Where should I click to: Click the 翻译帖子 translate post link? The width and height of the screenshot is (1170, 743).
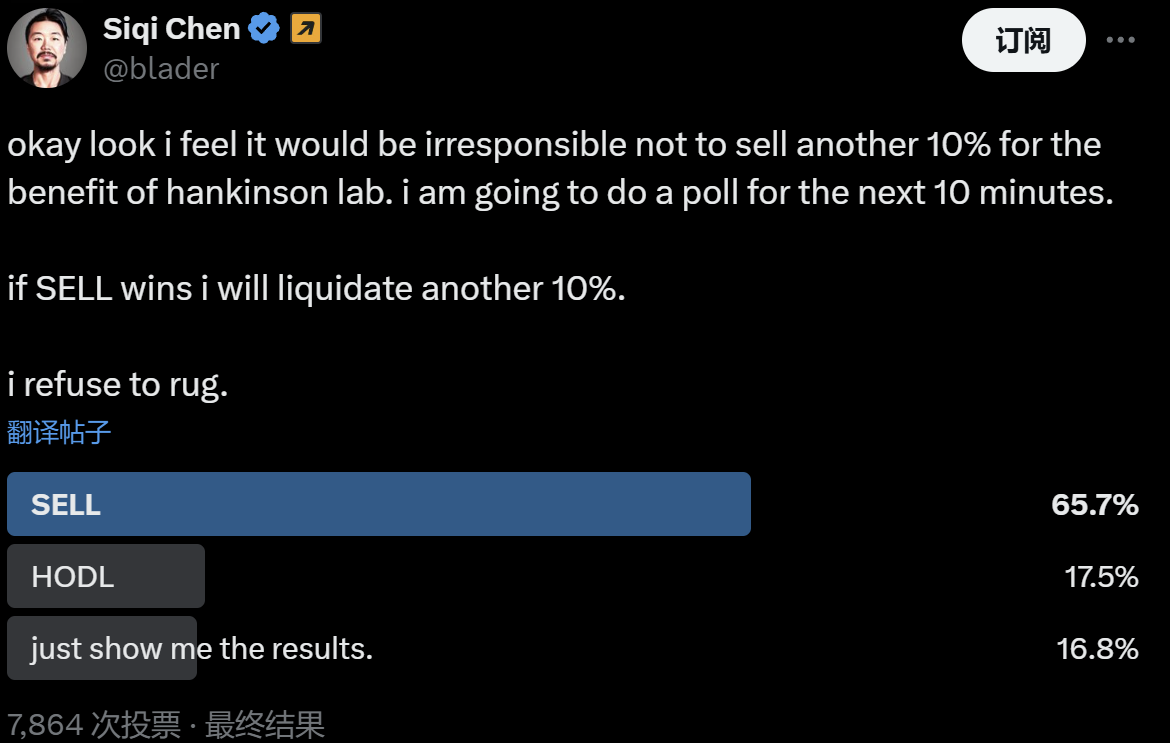[x=59, y=432]
